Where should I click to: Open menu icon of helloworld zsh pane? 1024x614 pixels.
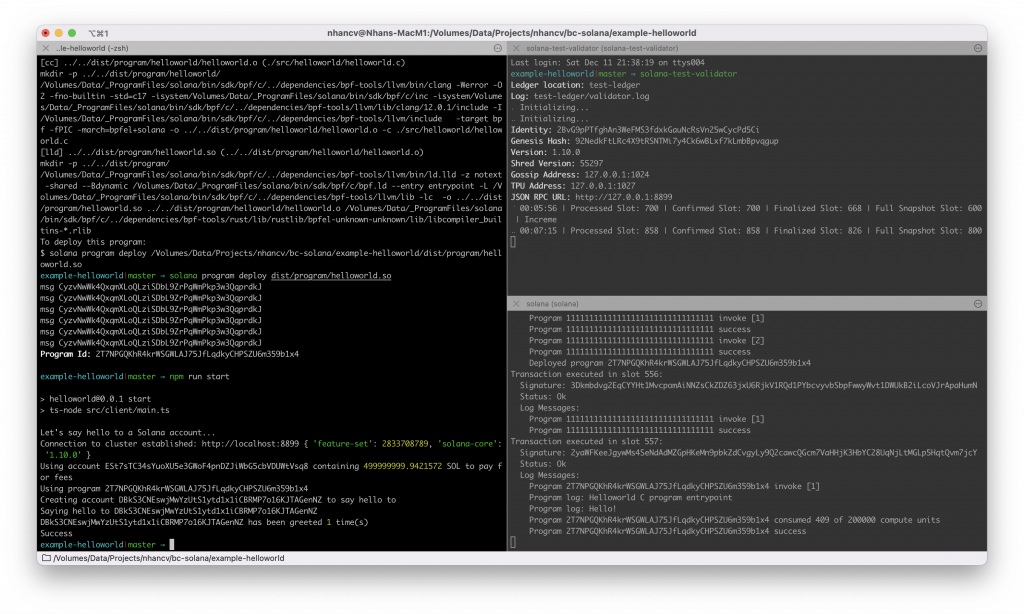tap(498, 48)
